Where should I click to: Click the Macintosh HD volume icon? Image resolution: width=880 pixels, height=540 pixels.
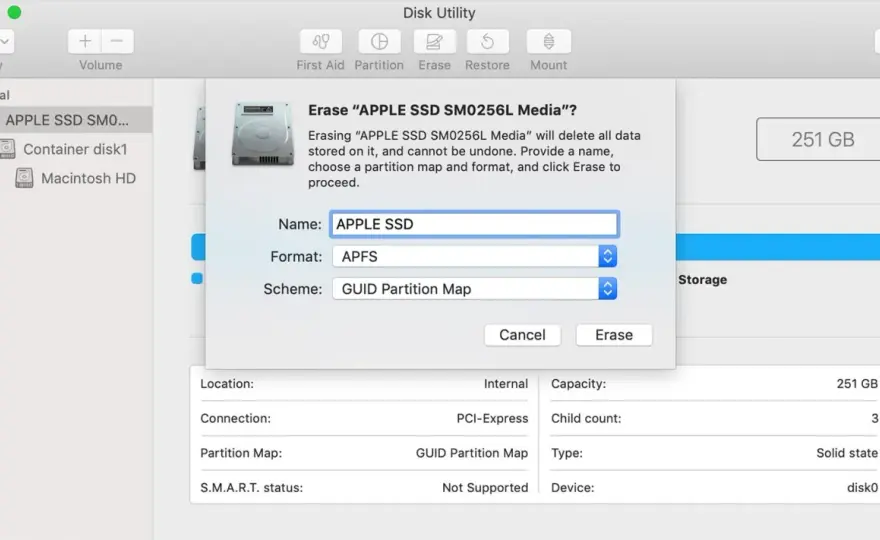24,178
